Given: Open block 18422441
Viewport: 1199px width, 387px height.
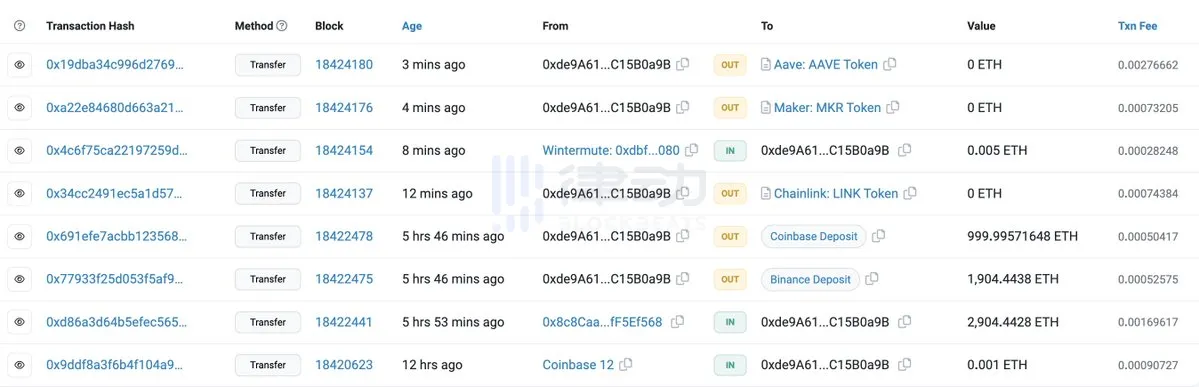Looking at the screenshot, I should [x=344, y=322].
